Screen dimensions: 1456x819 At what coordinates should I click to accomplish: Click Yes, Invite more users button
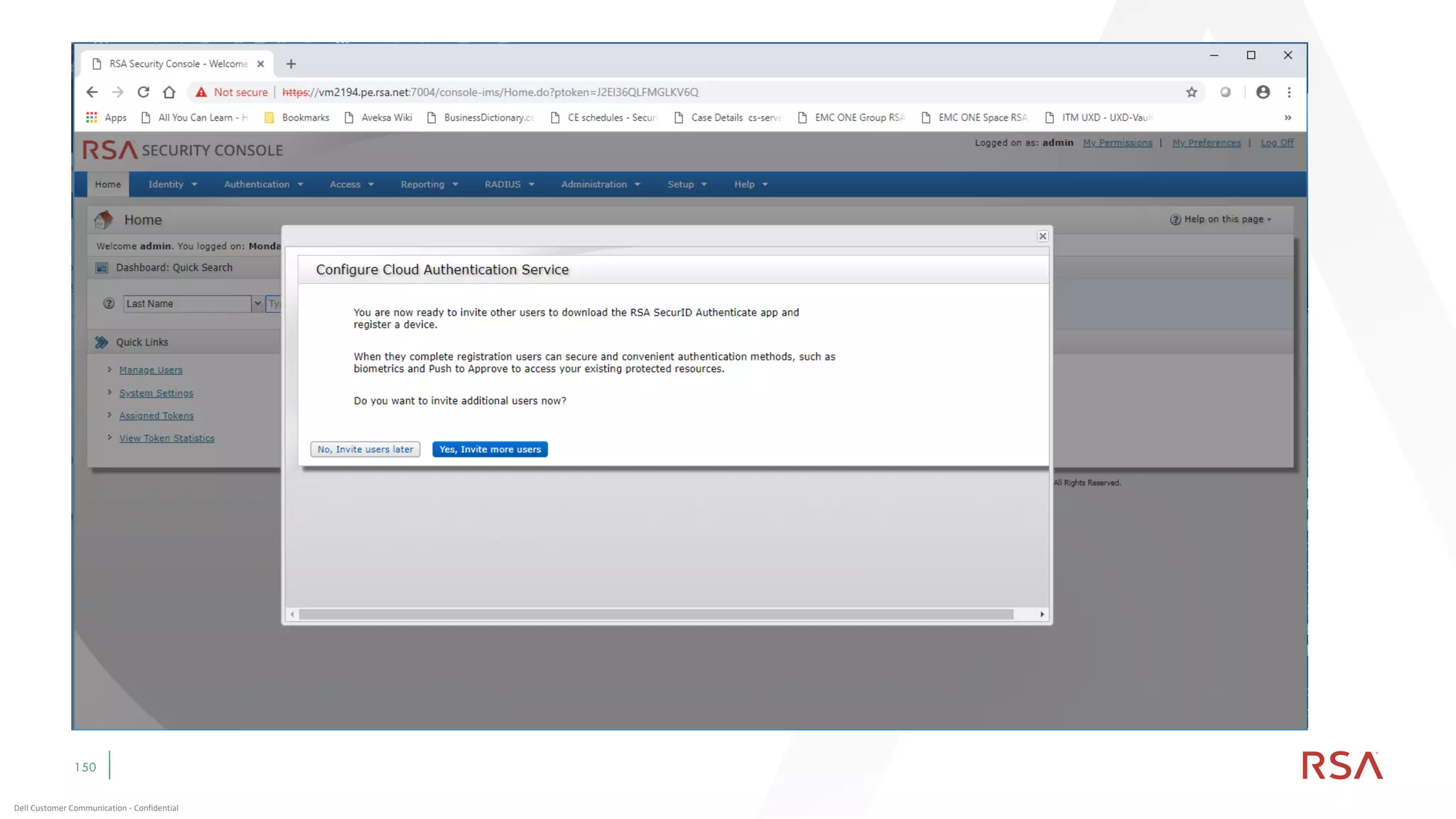click(x=490, y=450)
